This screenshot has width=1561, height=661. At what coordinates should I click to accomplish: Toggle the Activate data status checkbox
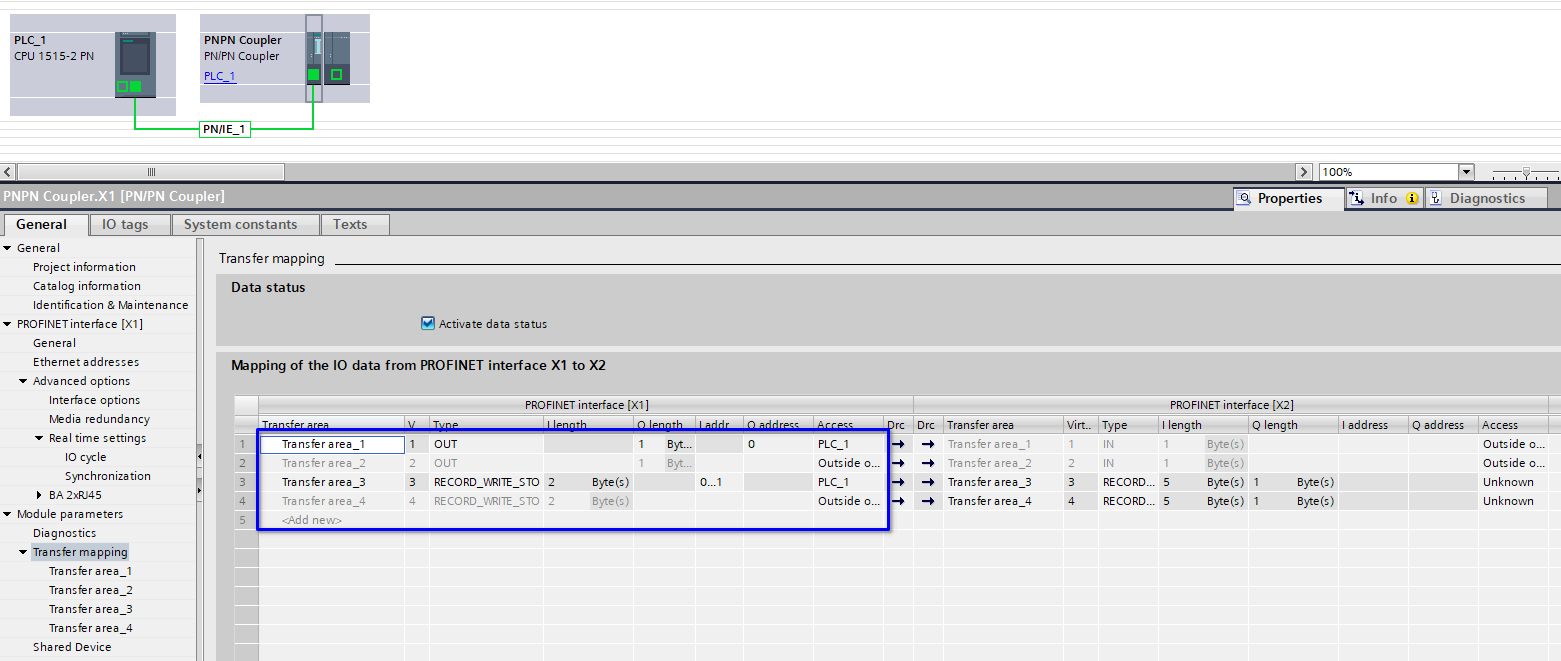428,324
